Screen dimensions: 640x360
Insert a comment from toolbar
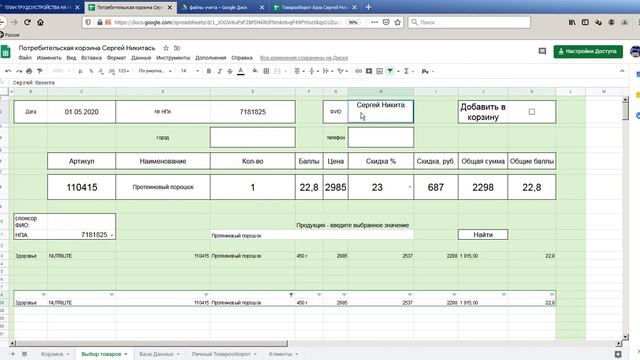tap(369, 71)
